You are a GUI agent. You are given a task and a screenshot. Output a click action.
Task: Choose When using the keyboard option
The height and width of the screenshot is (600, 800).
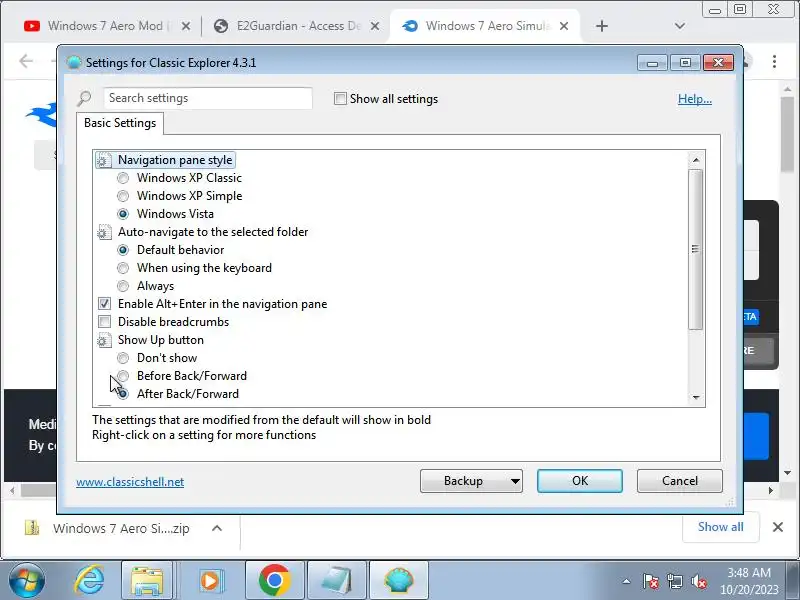123,268
